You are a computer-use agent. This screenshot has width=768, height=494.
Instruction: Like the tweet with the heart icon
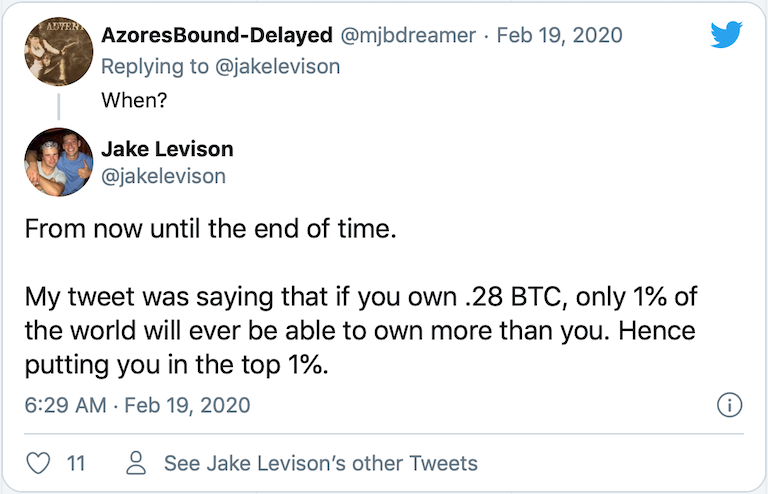38,463
